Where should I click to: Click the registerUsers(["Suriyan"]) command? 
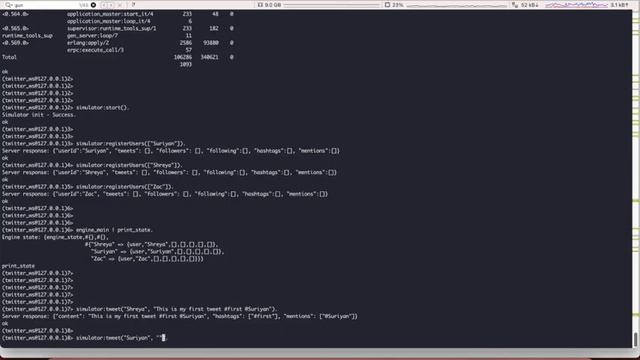click(x=131, y=144)
